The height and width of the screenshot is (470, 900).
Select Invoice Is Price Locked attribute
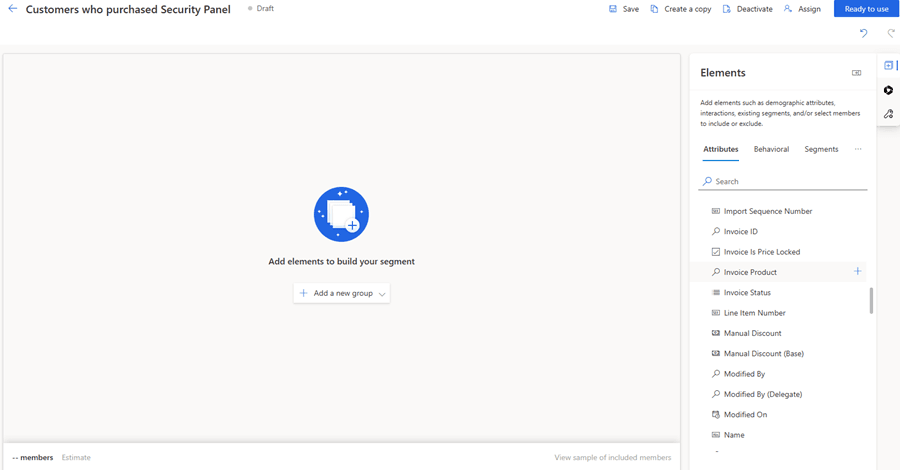coord(761,252)
